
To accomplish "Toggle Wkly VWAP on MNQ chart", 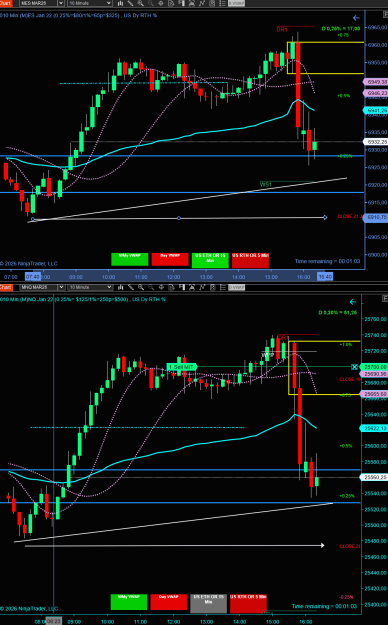I will point(129,602).
